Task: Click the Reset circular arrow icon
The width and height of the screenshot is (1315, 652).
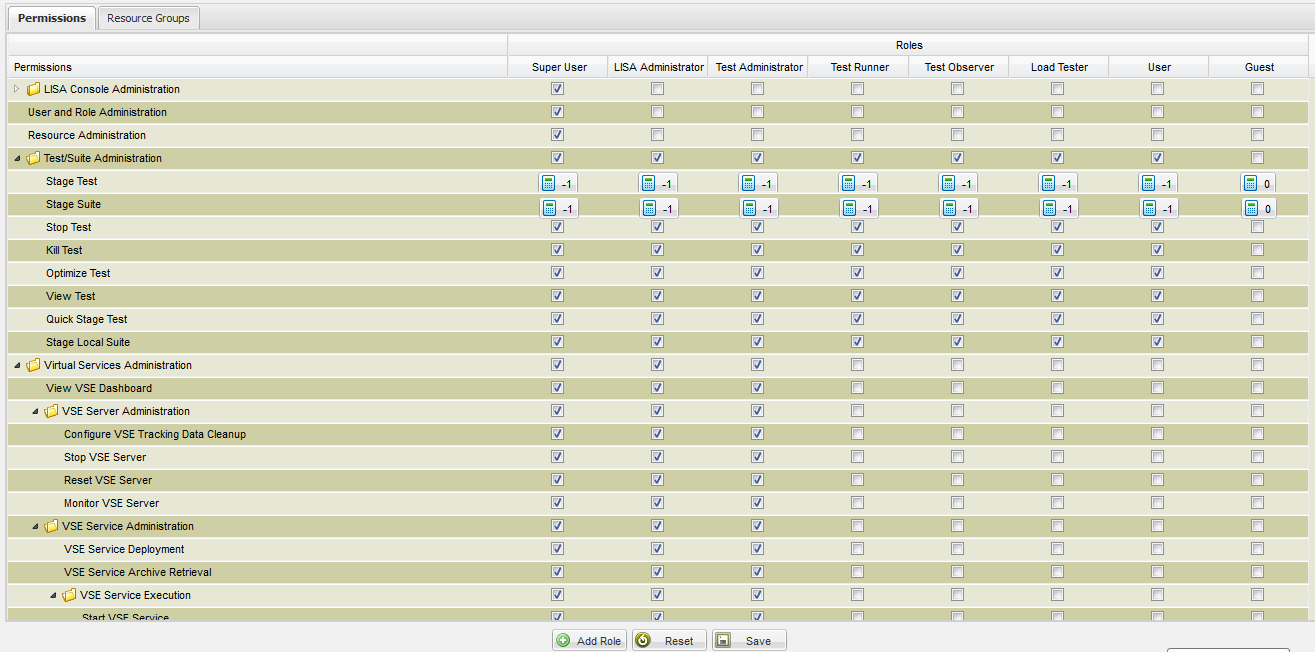Action: (x=643, y=641)
